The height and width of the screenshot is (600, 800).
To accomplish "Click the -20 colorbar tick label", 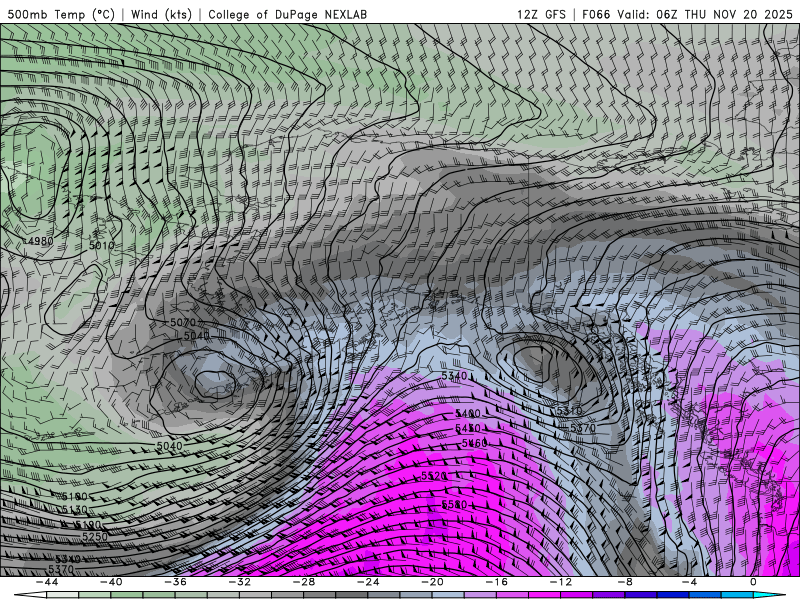I will 432,582.
